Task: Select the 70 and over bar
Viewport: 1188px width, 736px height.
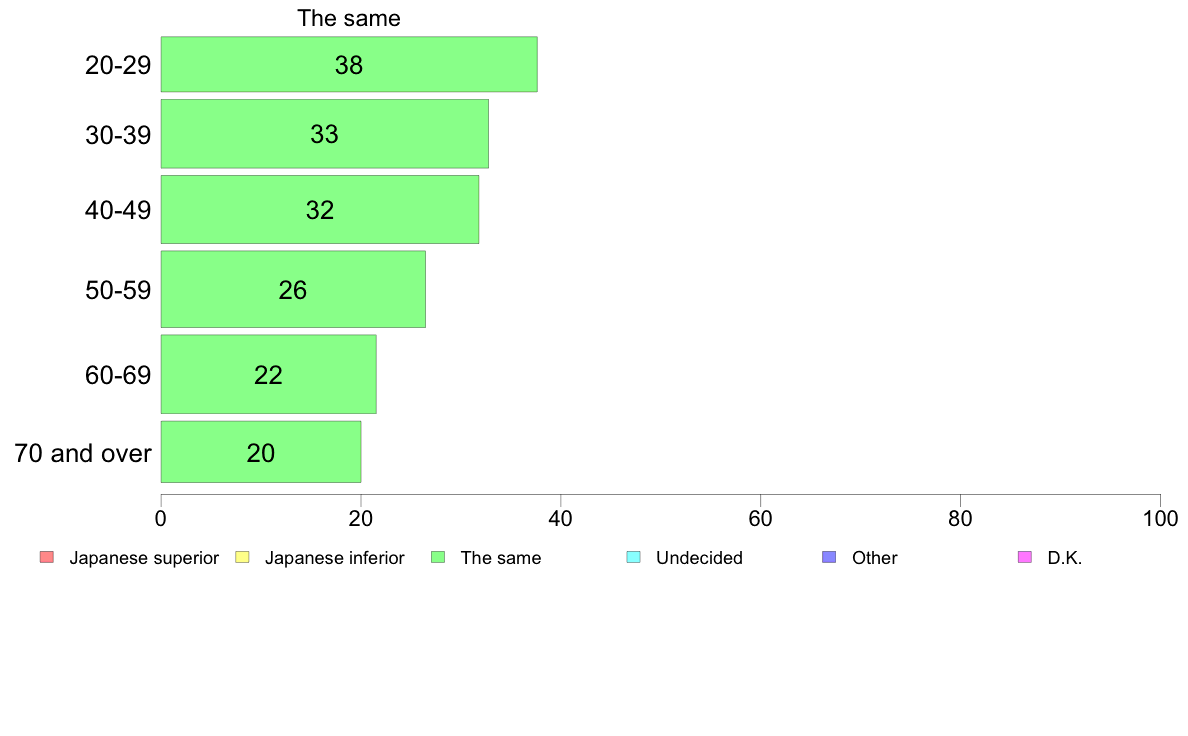Action: coord(261,452)
